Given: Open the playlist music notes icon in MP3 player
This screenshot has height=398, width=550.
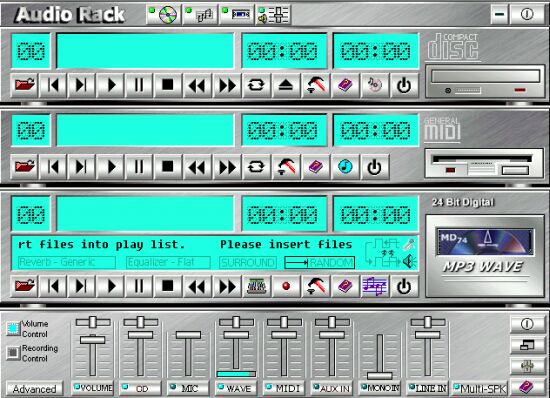Looking at the screenshot, I should [374, 286].
